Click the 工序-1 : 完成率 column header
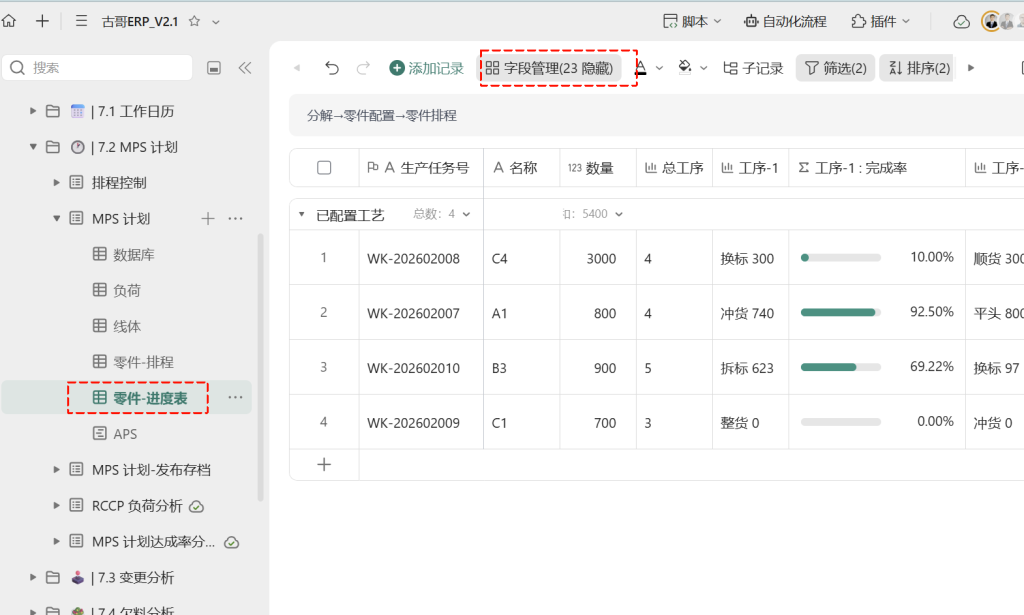 click(x=876, y=168)
